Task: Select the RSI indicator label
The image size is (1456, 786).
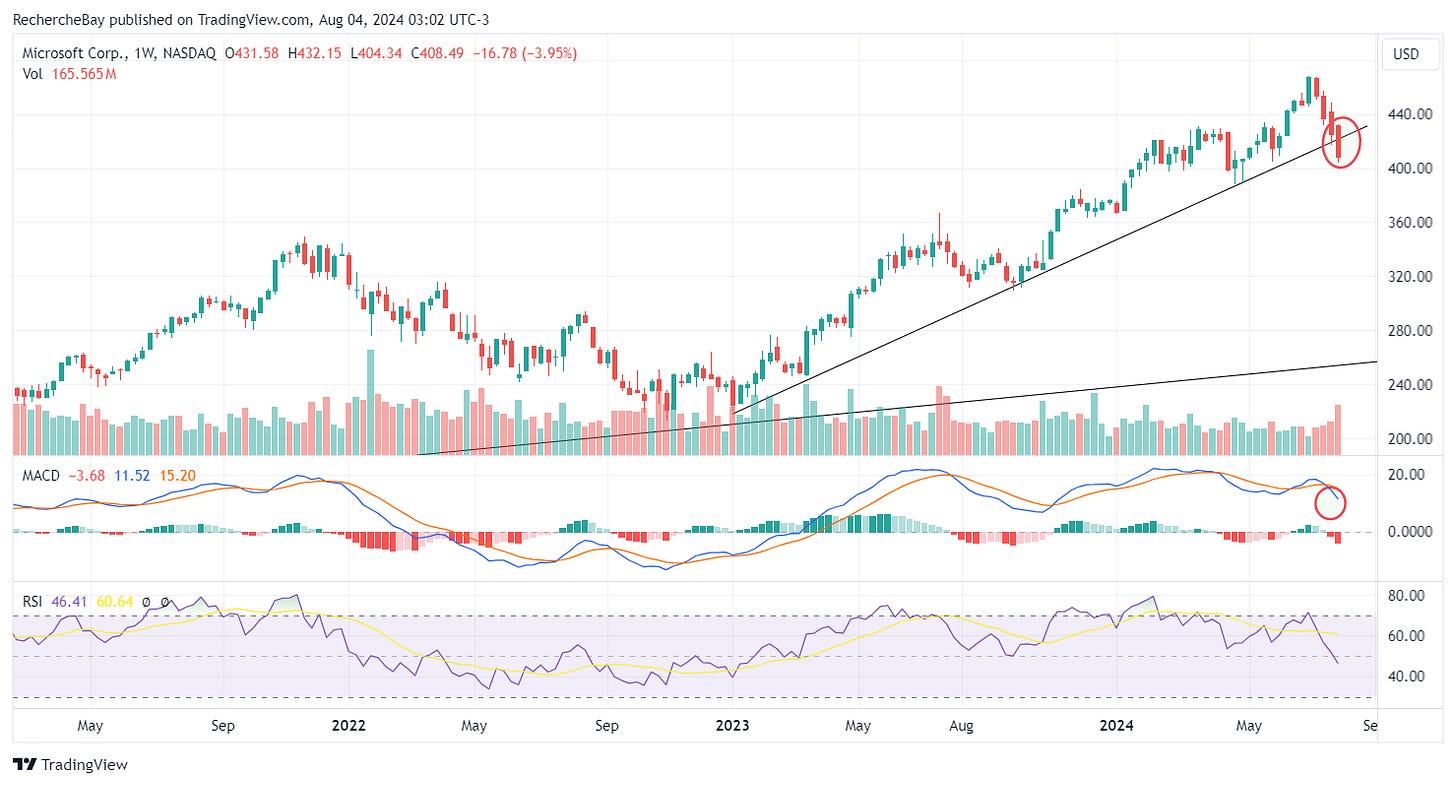Action: click(32, 603)
